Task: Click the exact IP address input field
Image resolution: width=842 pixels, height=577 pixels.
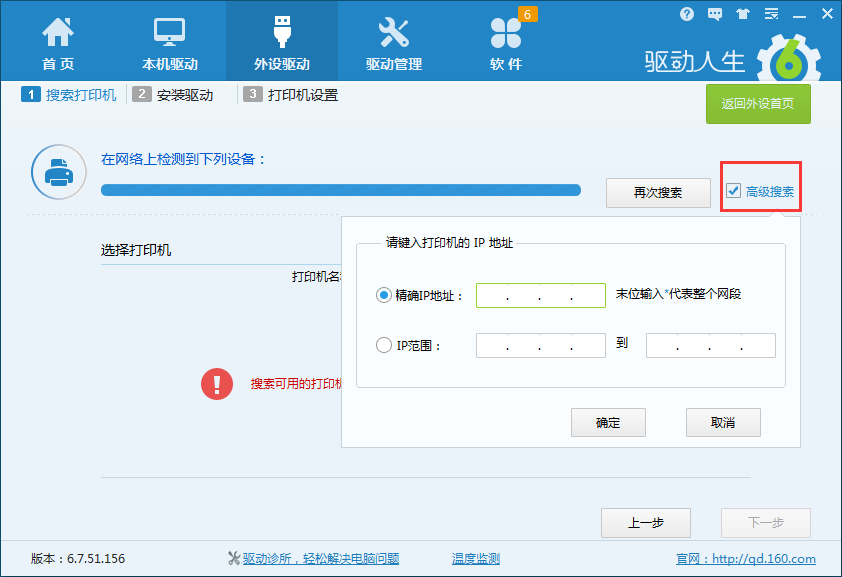Action: pos(540,295)
